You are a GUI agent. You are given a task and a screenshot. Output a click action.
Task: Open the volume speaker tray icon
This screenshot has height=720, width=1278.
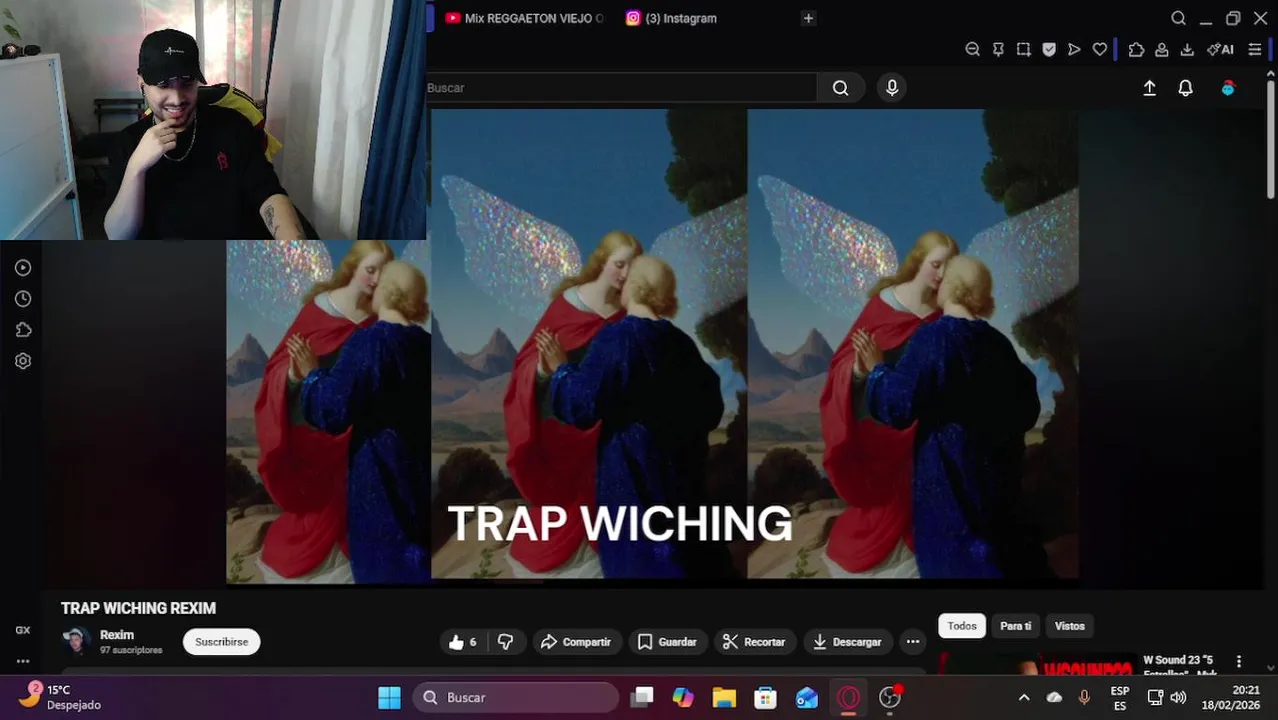(1178, 698)
